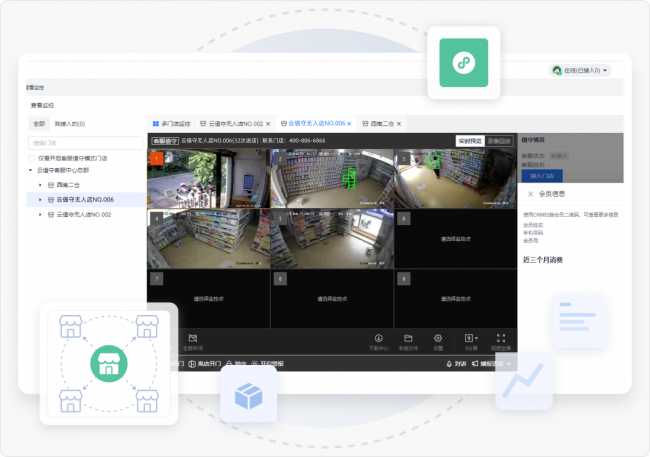Open the 在线(已接入0) status dropdown

tap(580, 71)
